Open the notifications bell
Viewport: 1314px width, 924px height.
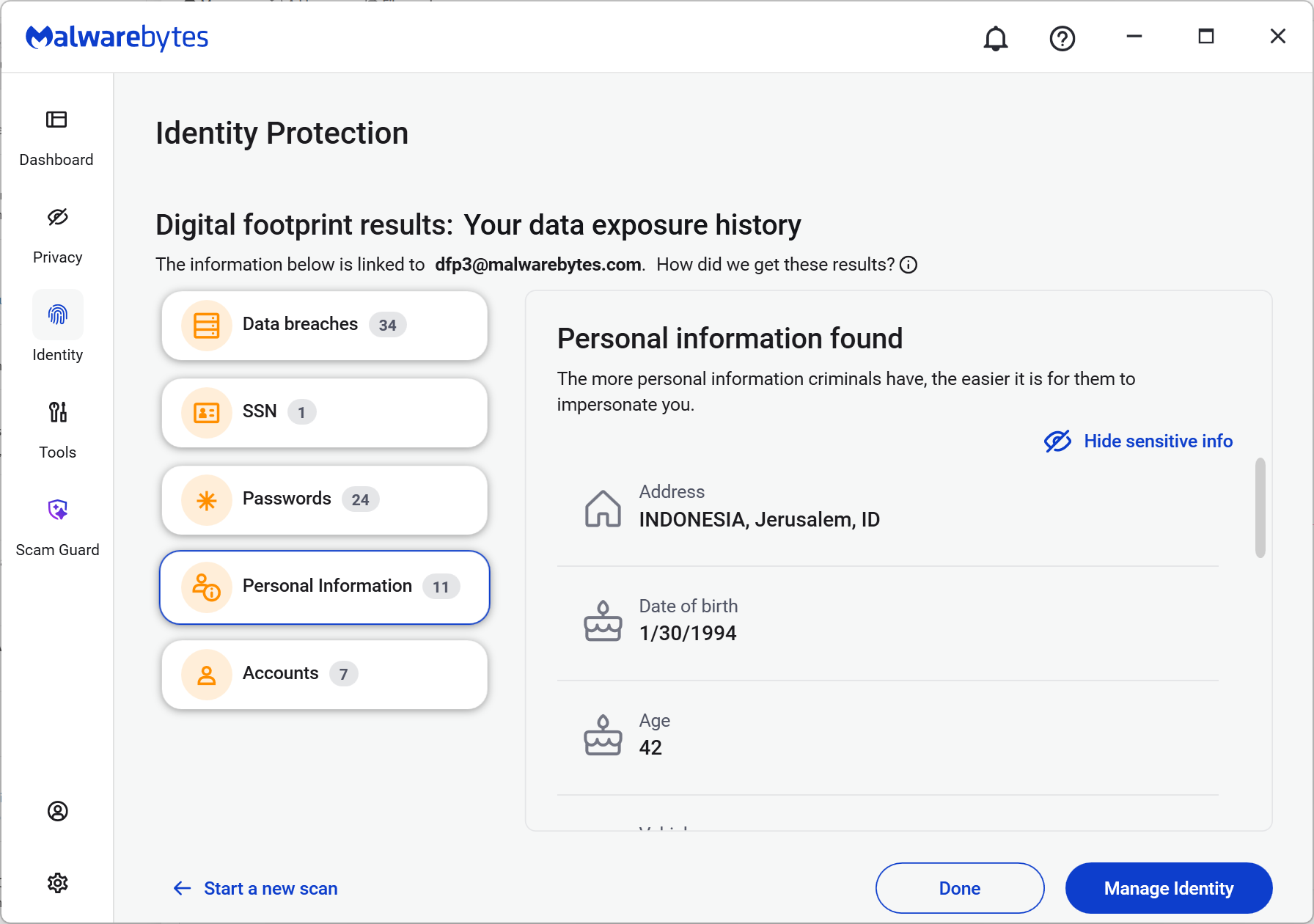(x=995, y=38)
